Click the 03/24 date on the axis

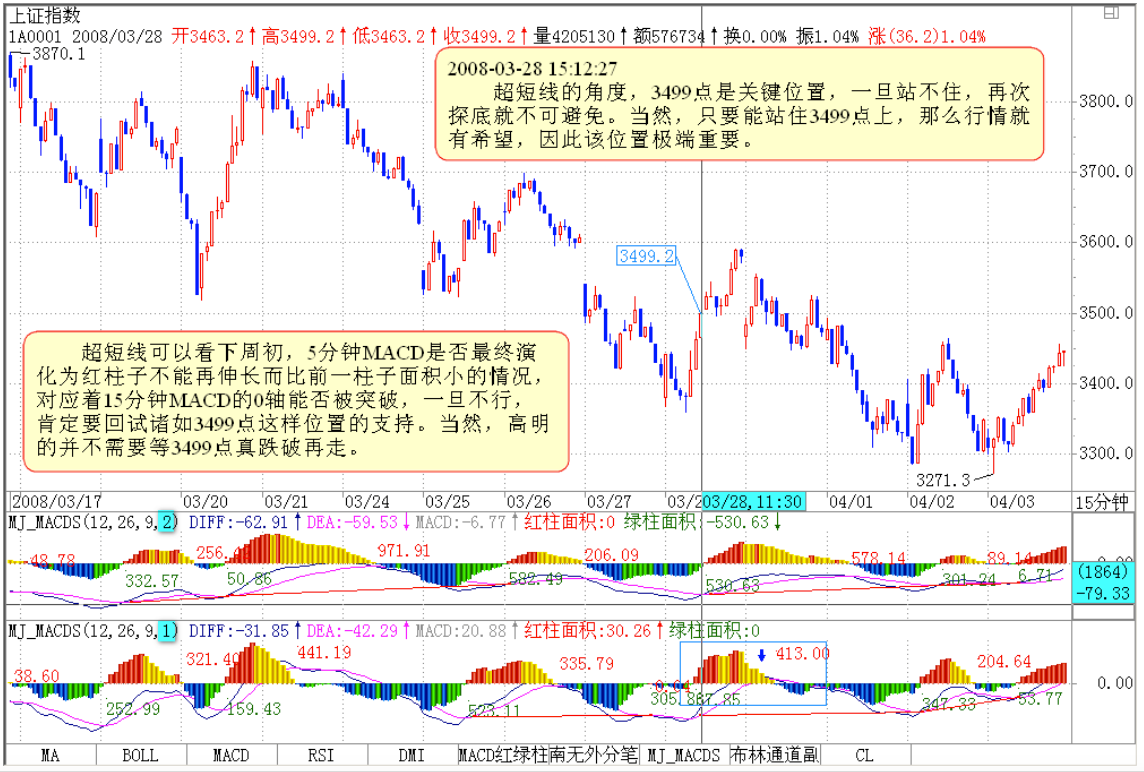[x=367, y=502]
